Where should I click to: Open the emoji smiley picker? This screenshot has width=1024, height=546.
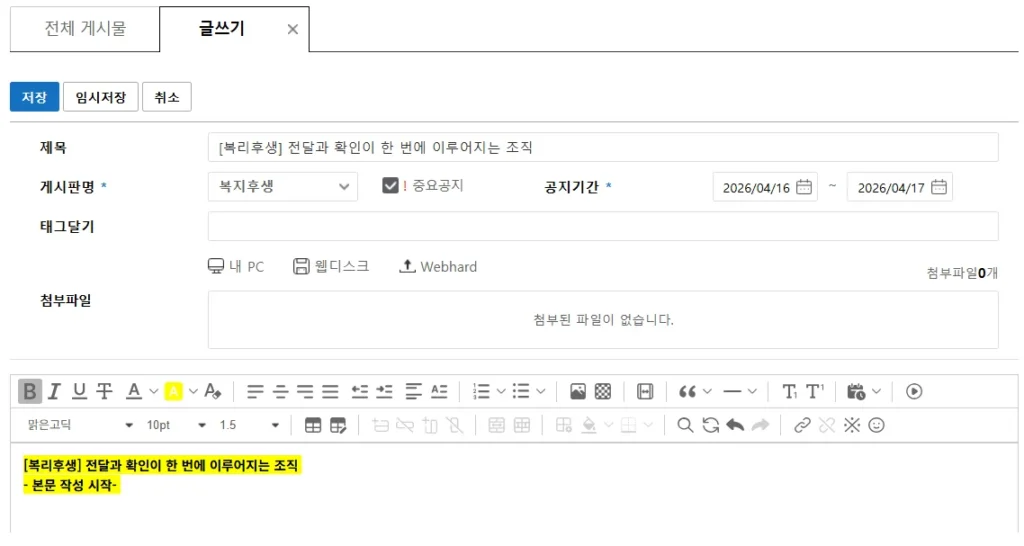pyautogui.click(x=877, y=425)
